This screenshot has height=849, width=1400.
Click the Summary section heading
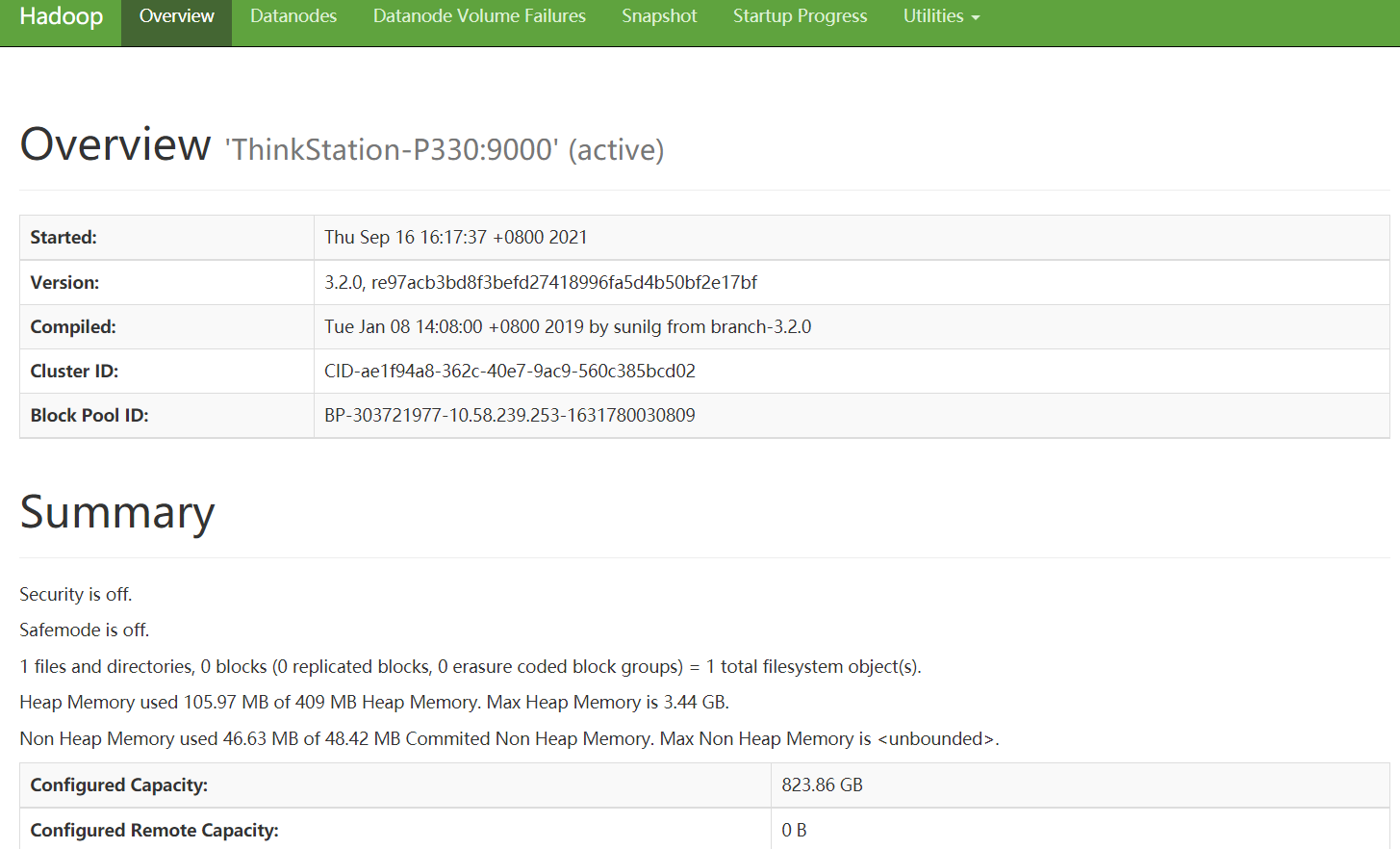click(116, 512)
